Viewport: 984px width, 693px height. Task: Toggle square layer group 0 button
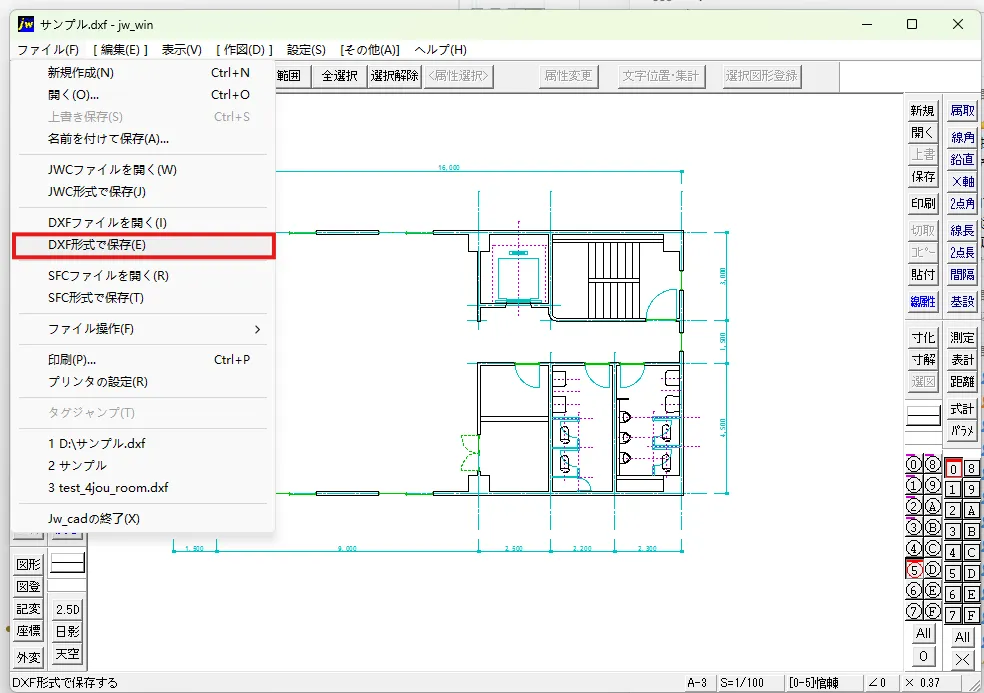pyautogui.click(x=953, y=468)
